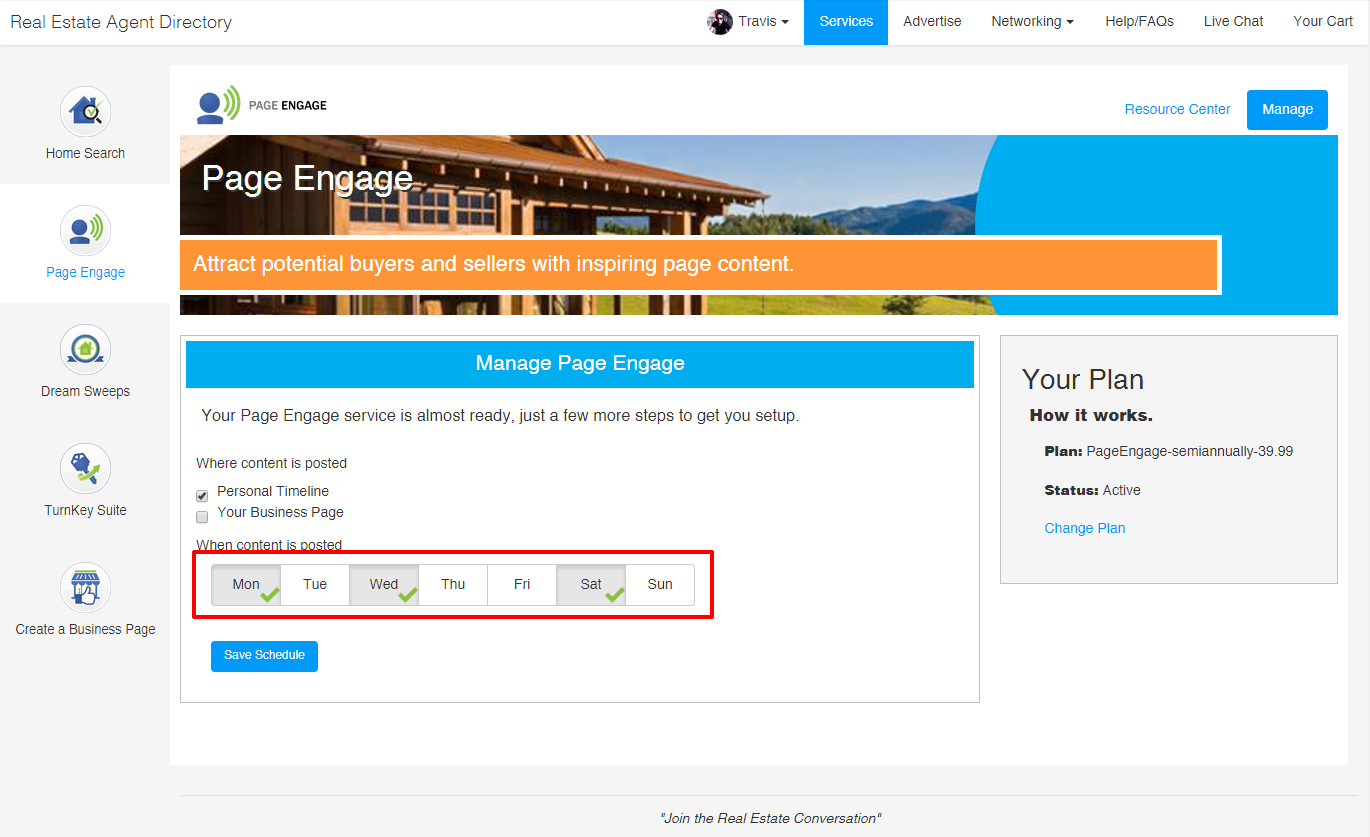Follow the Change Plan link
The width and height of the screenshot is (1370, 837).
pos(1084,528)
